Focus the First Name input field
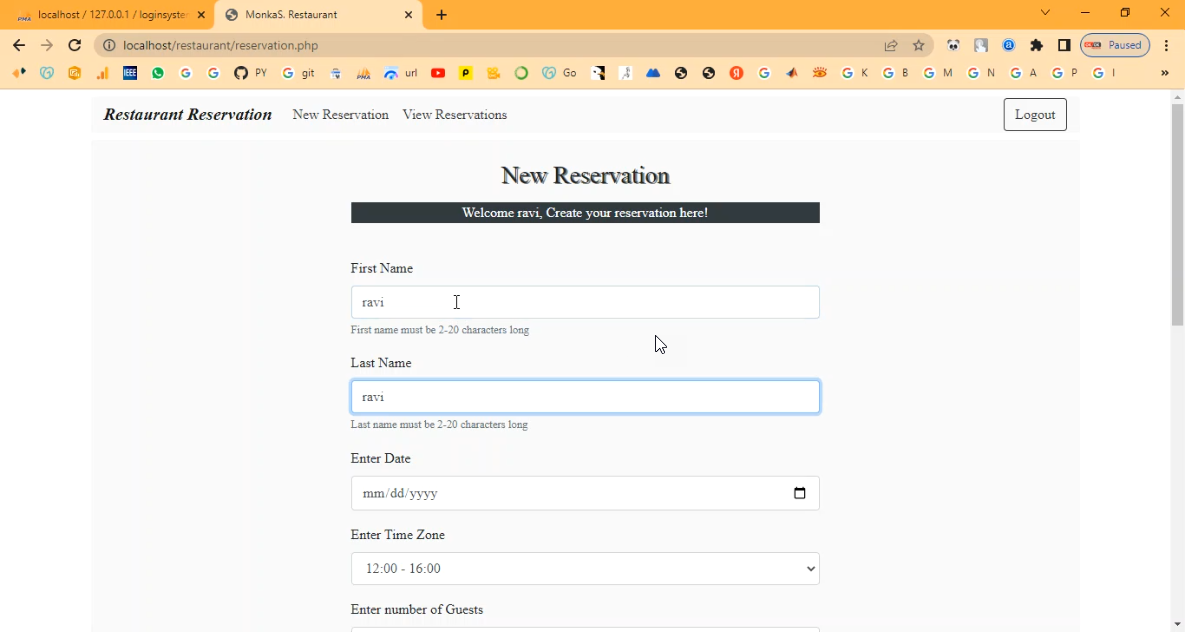 [585, 303]
